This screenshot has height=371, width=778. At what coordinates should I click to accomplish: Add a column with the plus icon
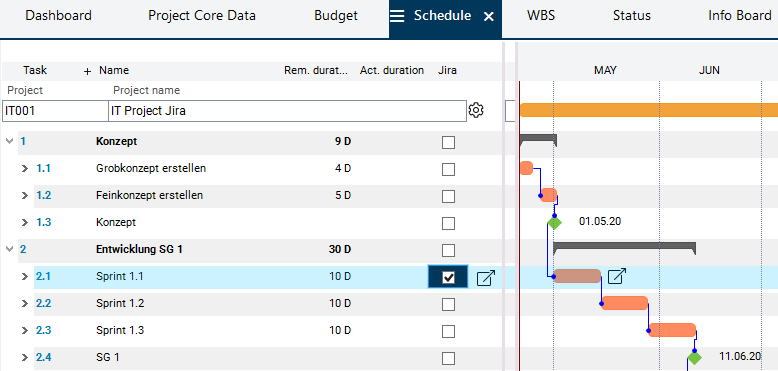click(x=87, y=71)
